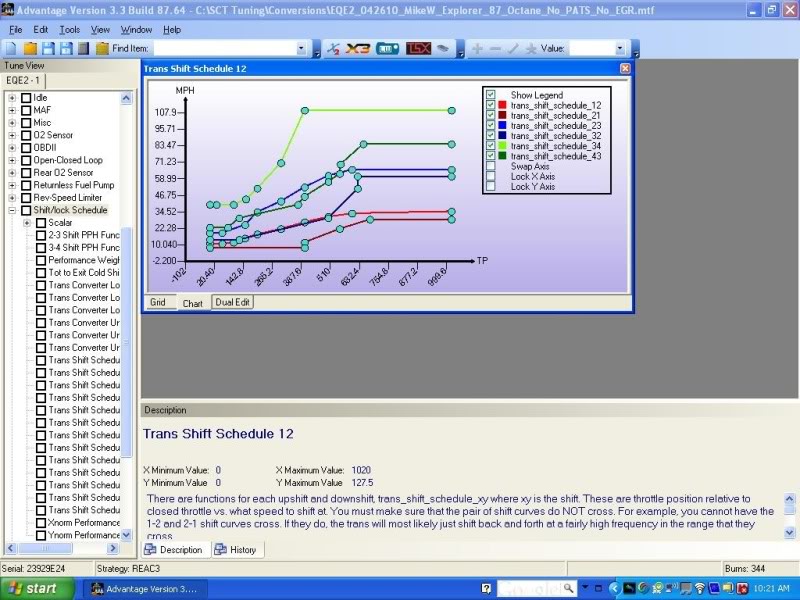Enable Swap Axis checkbox

pos(490,166)
